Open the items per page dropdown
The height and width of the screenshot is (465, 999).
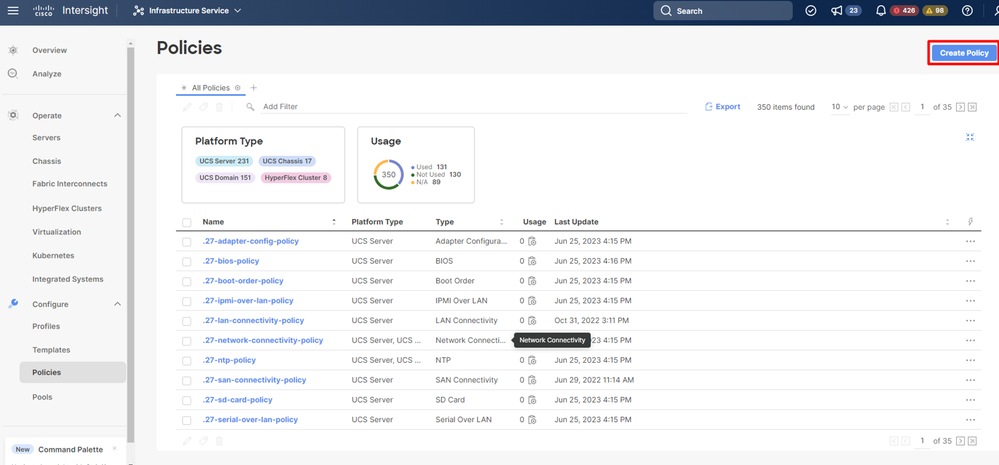[x=838, y=107]
